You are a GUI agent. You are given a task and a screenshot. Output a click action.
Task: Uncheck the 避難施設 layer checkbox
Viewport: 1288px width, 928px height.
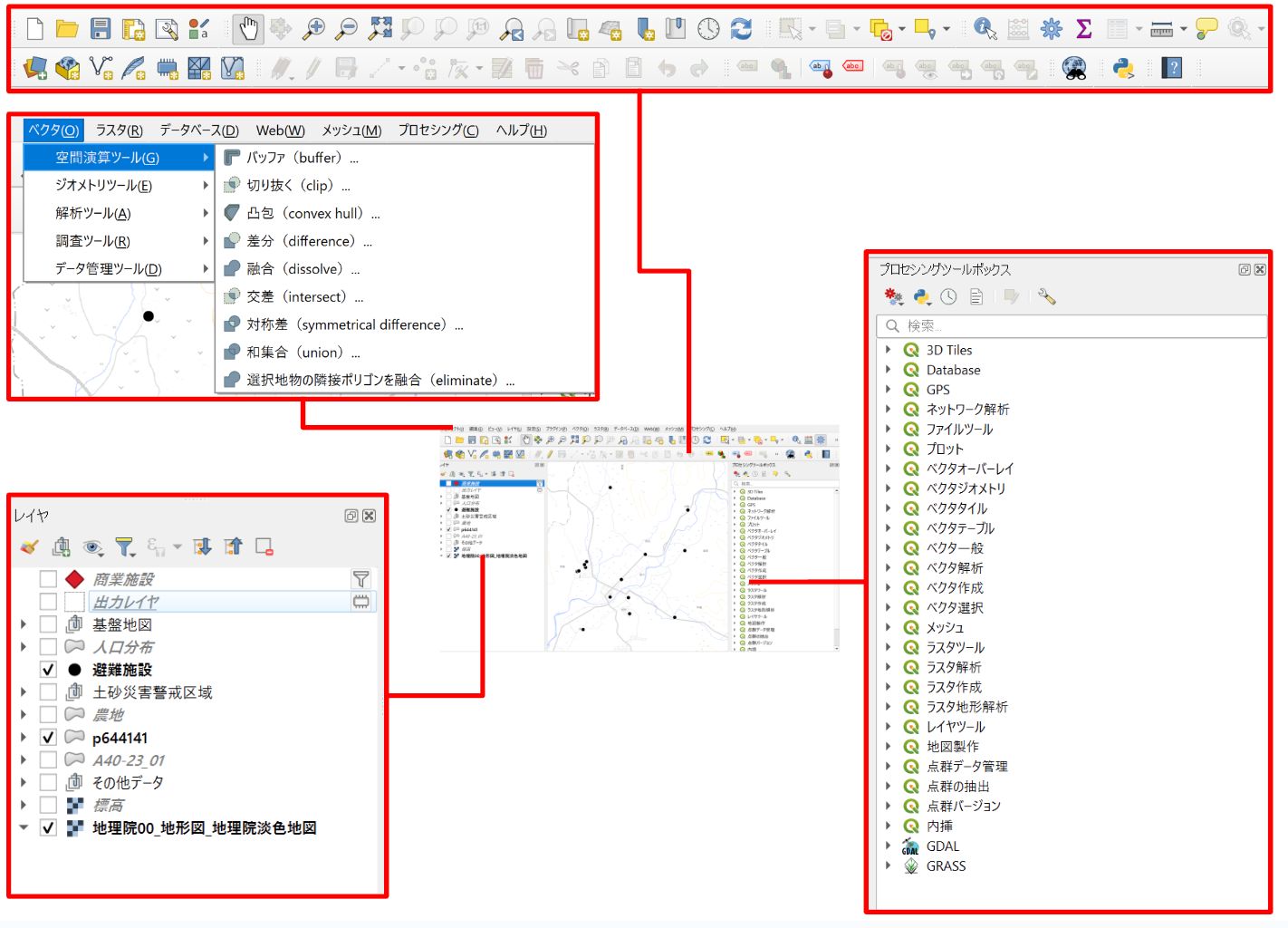(x=48, y=670)
